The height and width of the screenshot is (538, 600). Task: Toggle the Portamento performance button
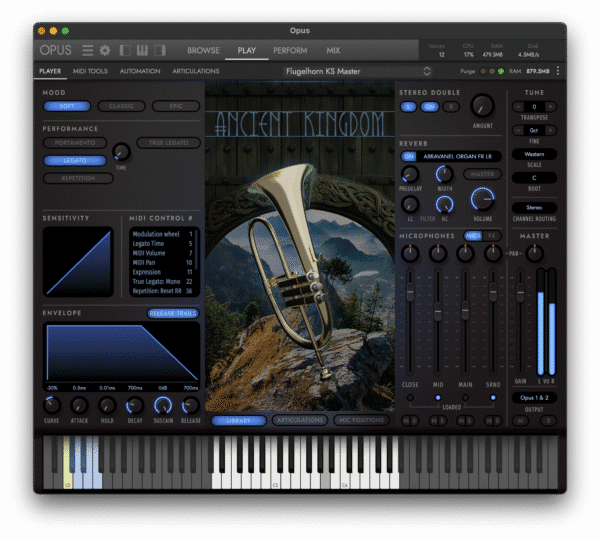pyautogui.click(x=75, y=143)
